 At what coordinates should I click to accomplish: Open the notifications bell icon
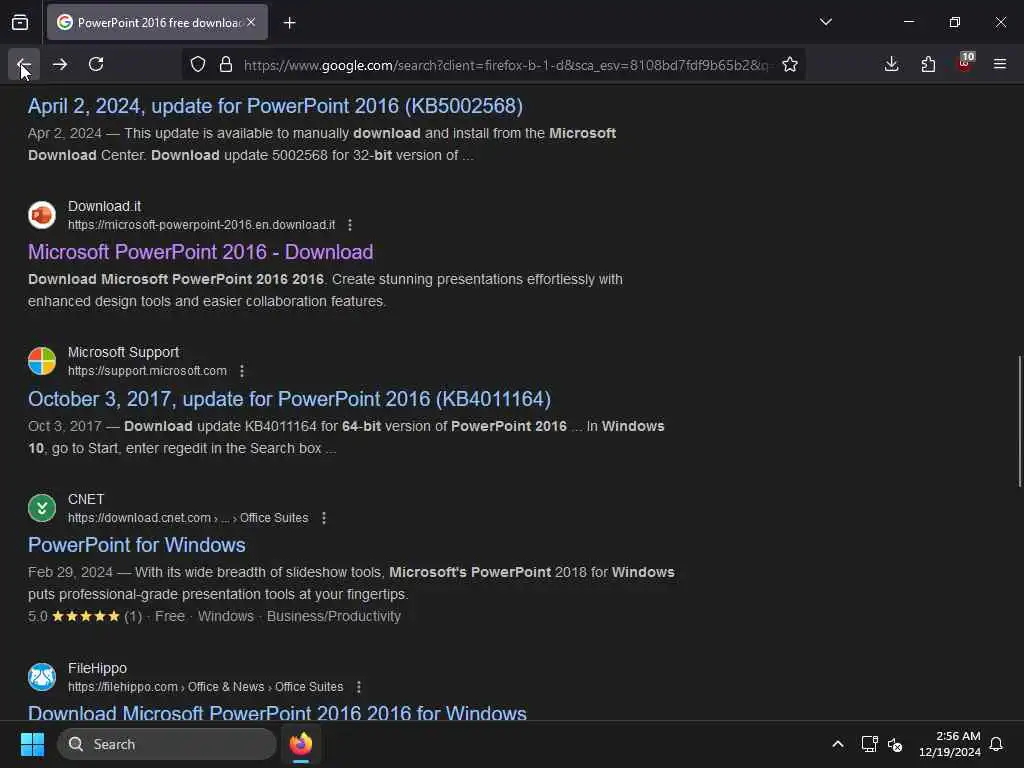(996, 744)
